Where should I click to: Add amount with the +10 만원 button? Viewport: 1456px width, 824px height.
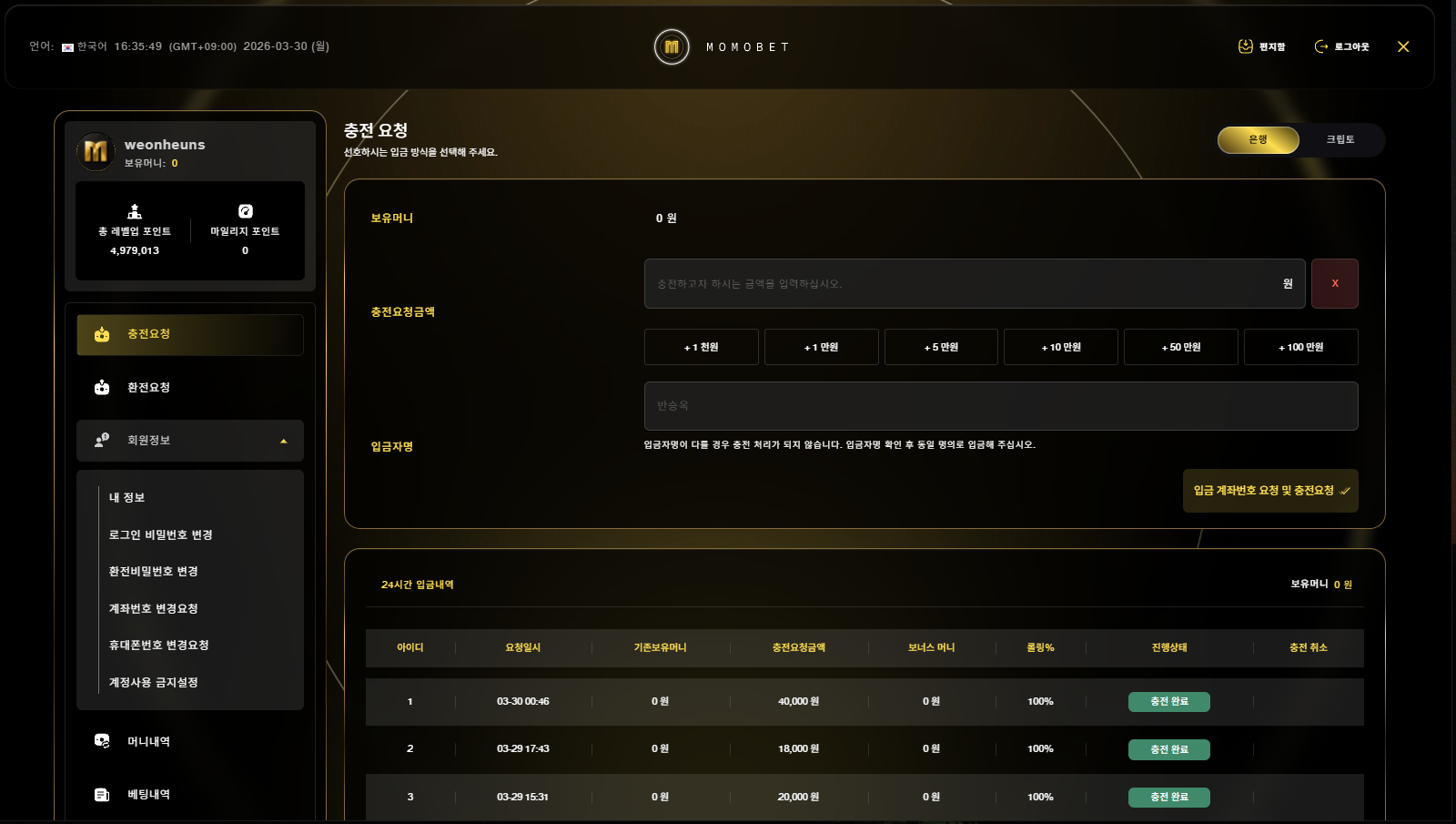tap(1060, 347)
